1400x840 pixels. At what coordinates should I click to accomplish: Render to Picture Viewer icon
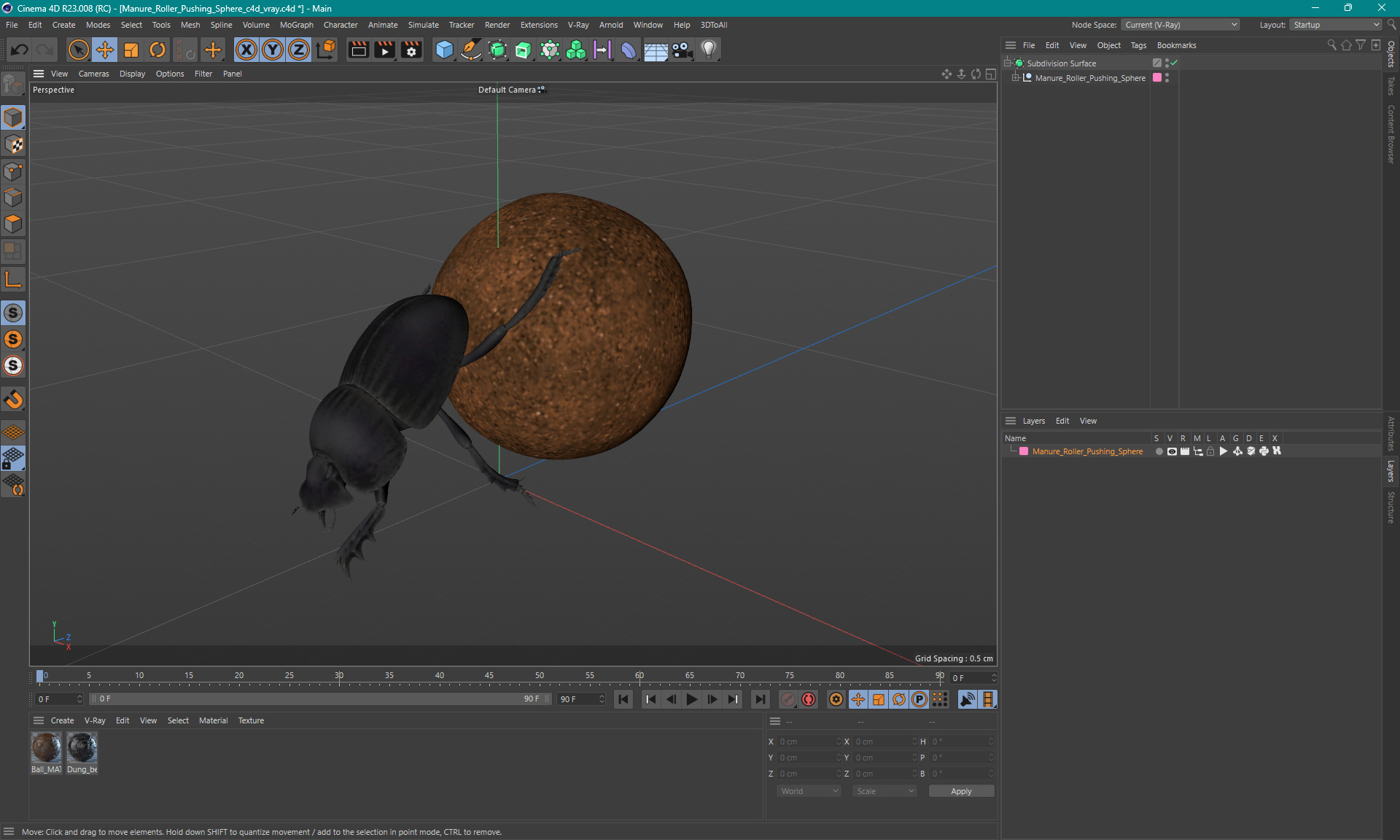tap(384, 50)
